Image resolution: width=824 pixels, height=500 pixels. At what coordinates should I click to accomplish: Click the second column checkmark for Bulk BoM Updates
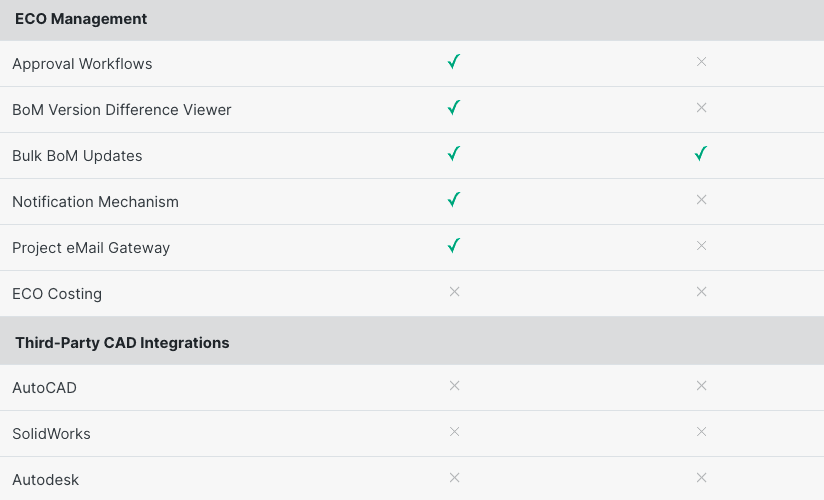(701, 154)
